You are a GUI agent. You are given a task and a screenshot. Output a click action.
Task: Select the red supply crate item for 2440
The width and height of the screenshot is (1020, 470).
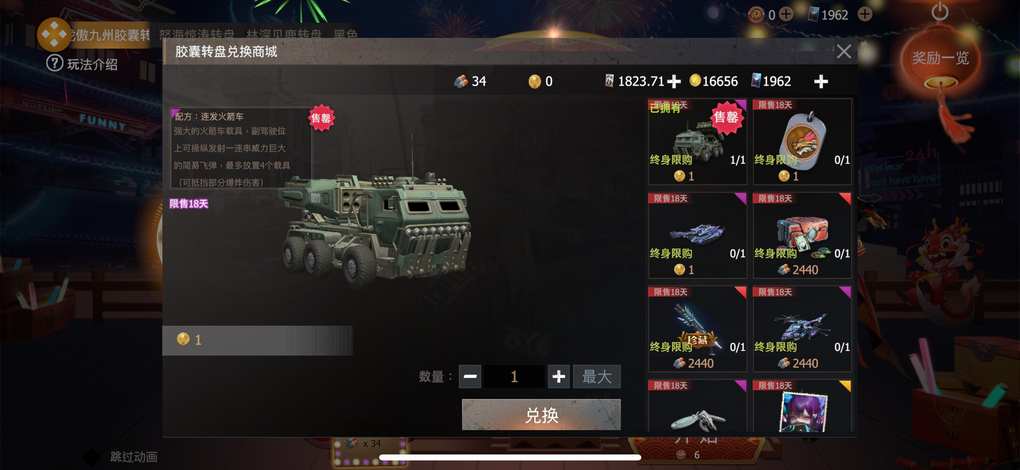802,235
